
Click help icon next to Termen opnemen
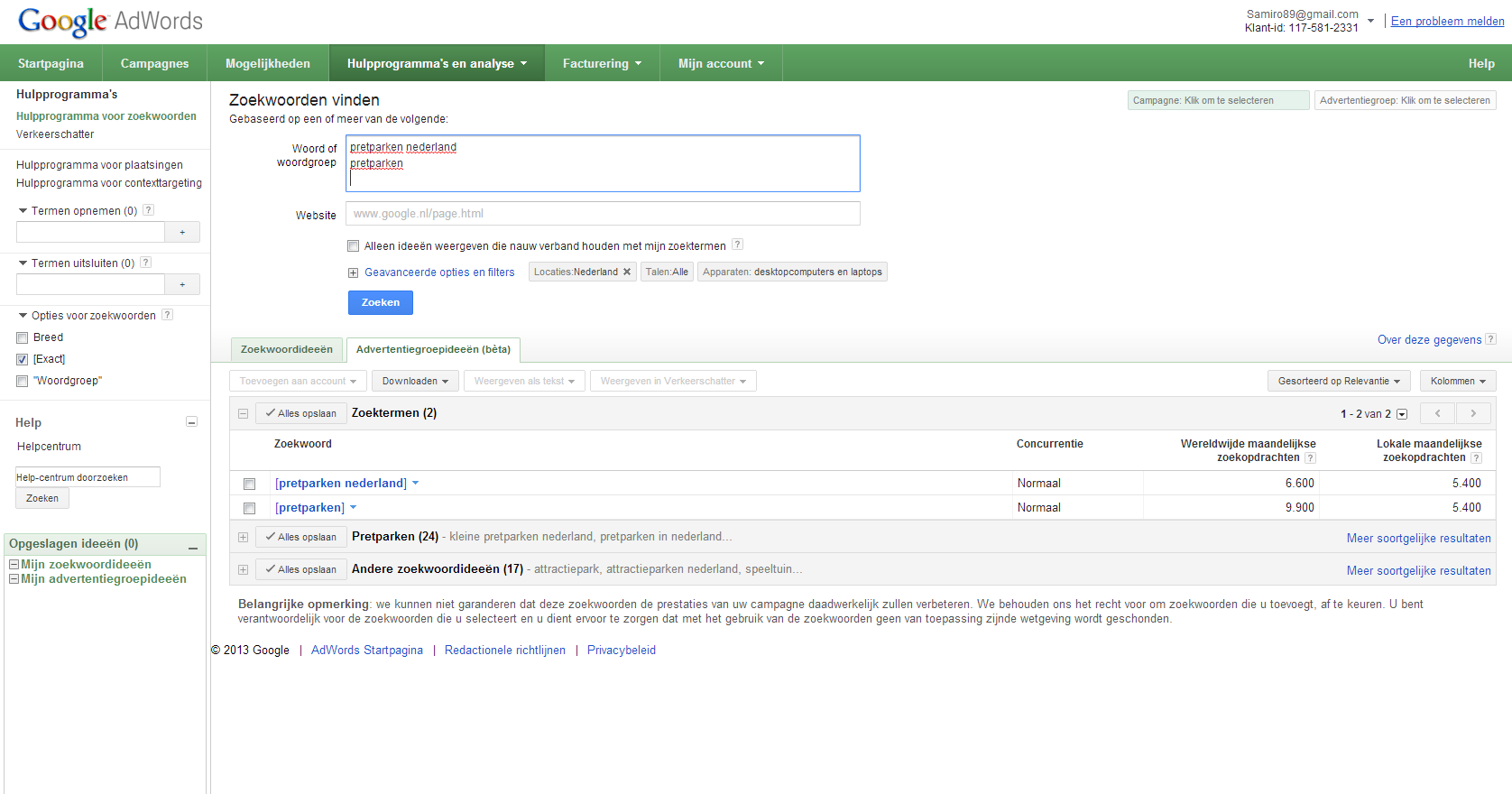click(x=149, y=210)
